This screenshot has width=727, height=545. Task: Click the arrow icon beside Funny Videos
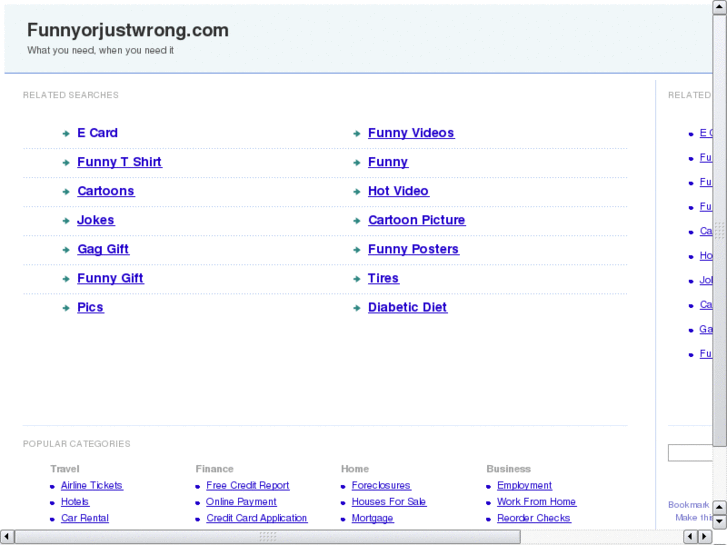click(357, 134)
